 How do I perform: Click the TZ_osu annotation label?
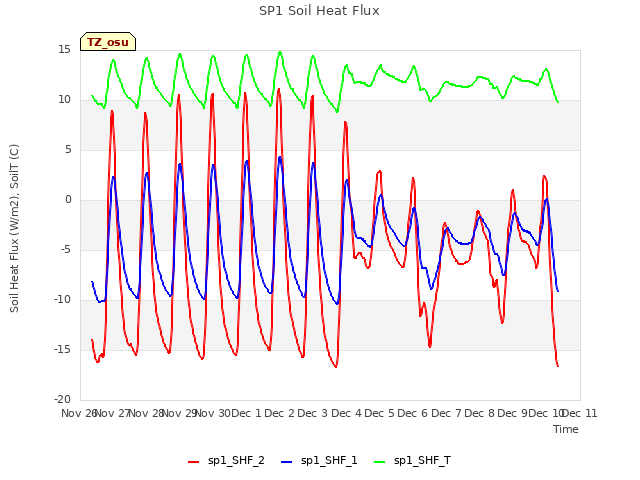(108, 42)
